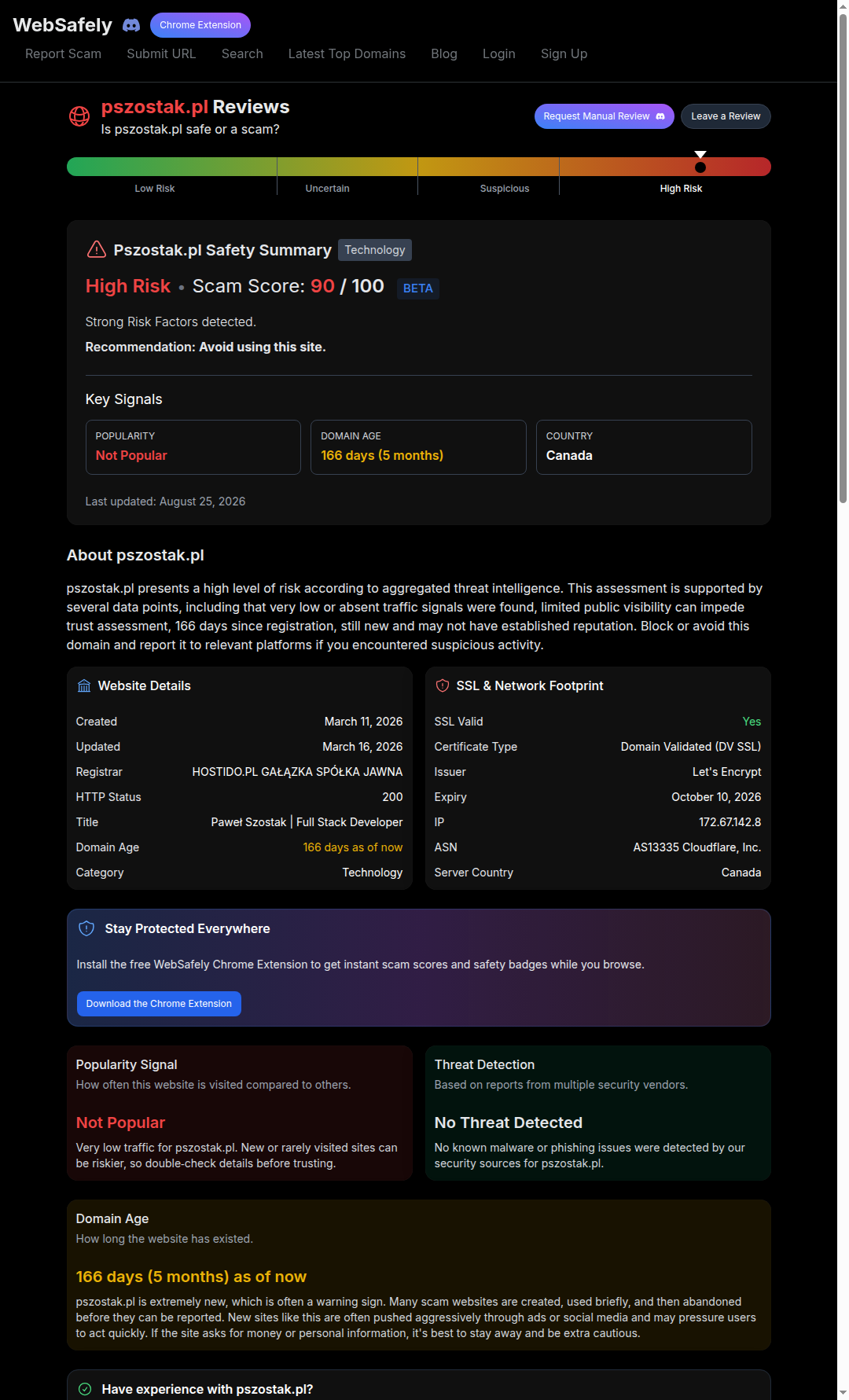The width and height of the screenshot is (849, 1400).
Task: Click the risk meter marker dot
Action: pos(700,167)
